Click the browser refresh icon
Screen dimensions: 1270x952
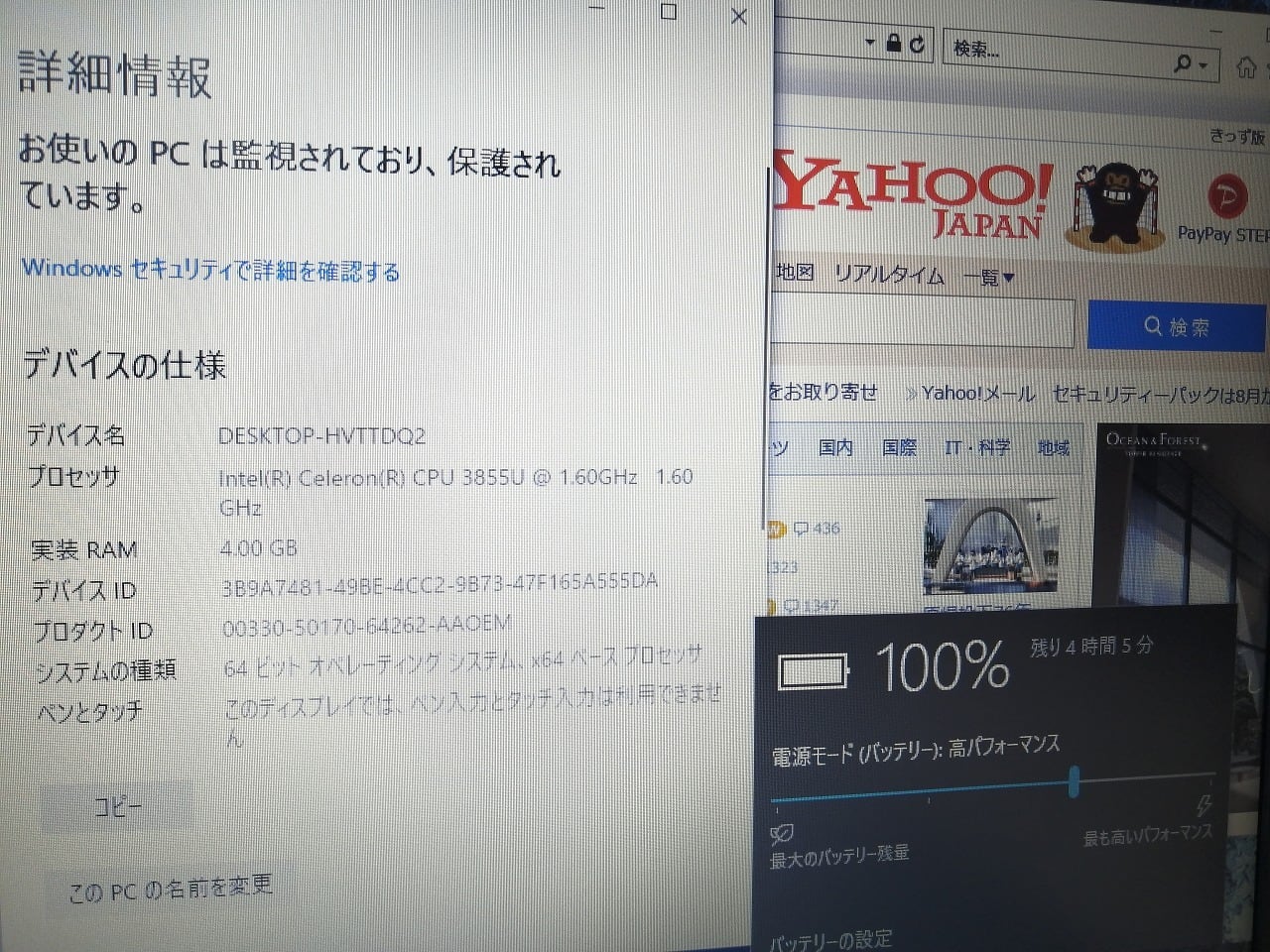click(x=918, y=45)
